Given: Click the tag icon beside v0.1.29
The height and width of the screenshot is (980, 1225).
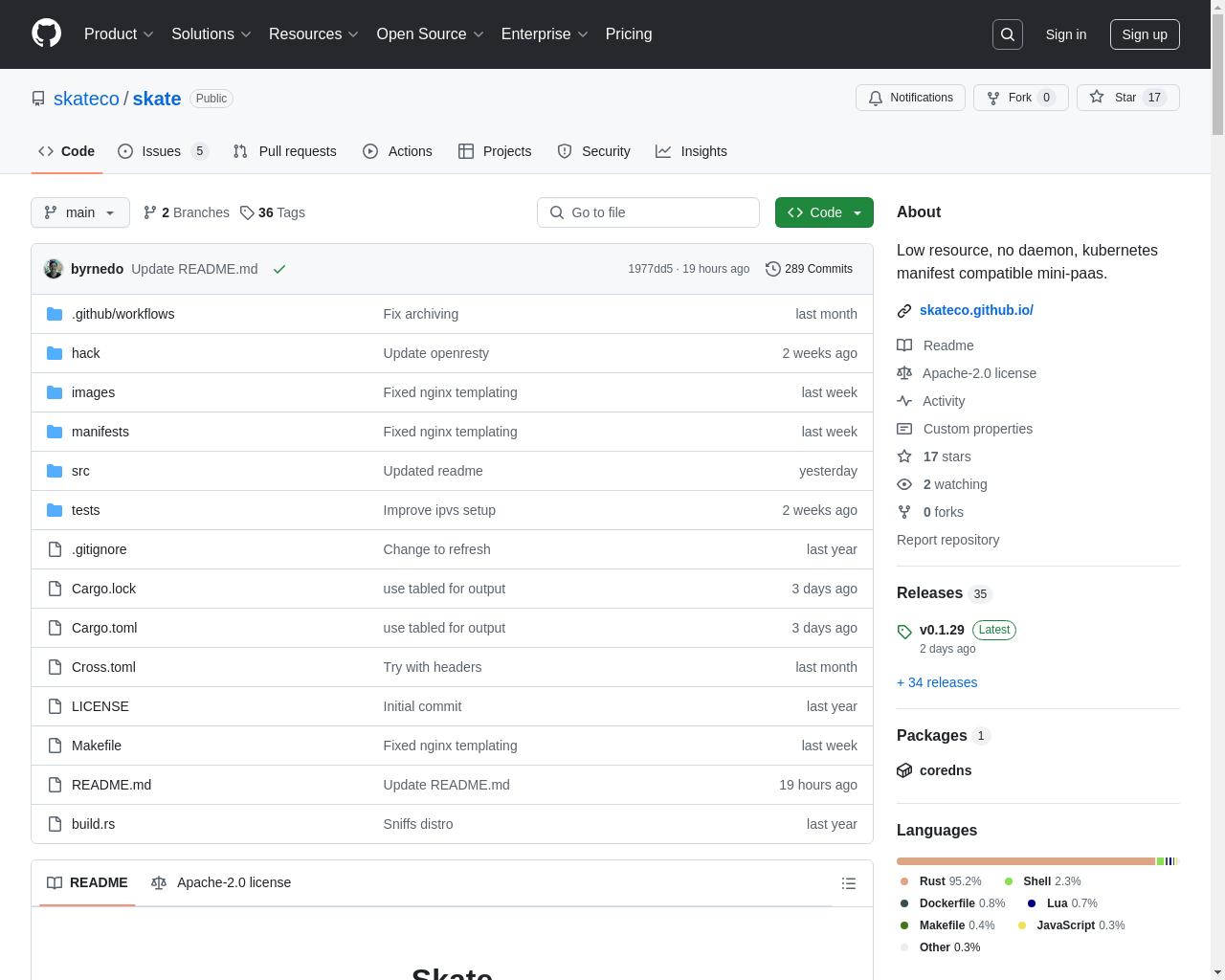Looking at the screenshot, I should (904, 632).
